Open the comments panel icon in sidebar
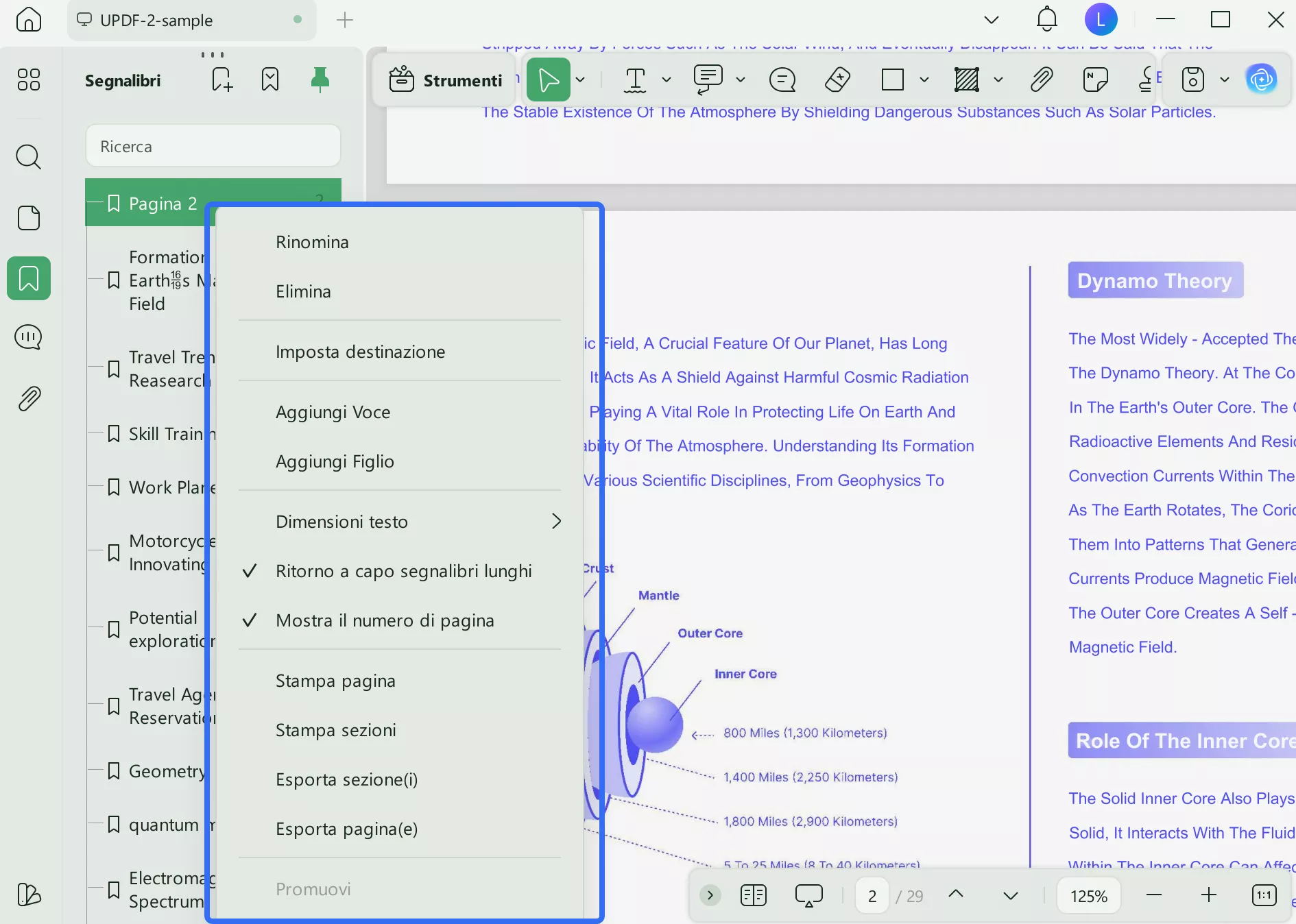Screen dimensions: 1296x924 click(x=28, y=337)
